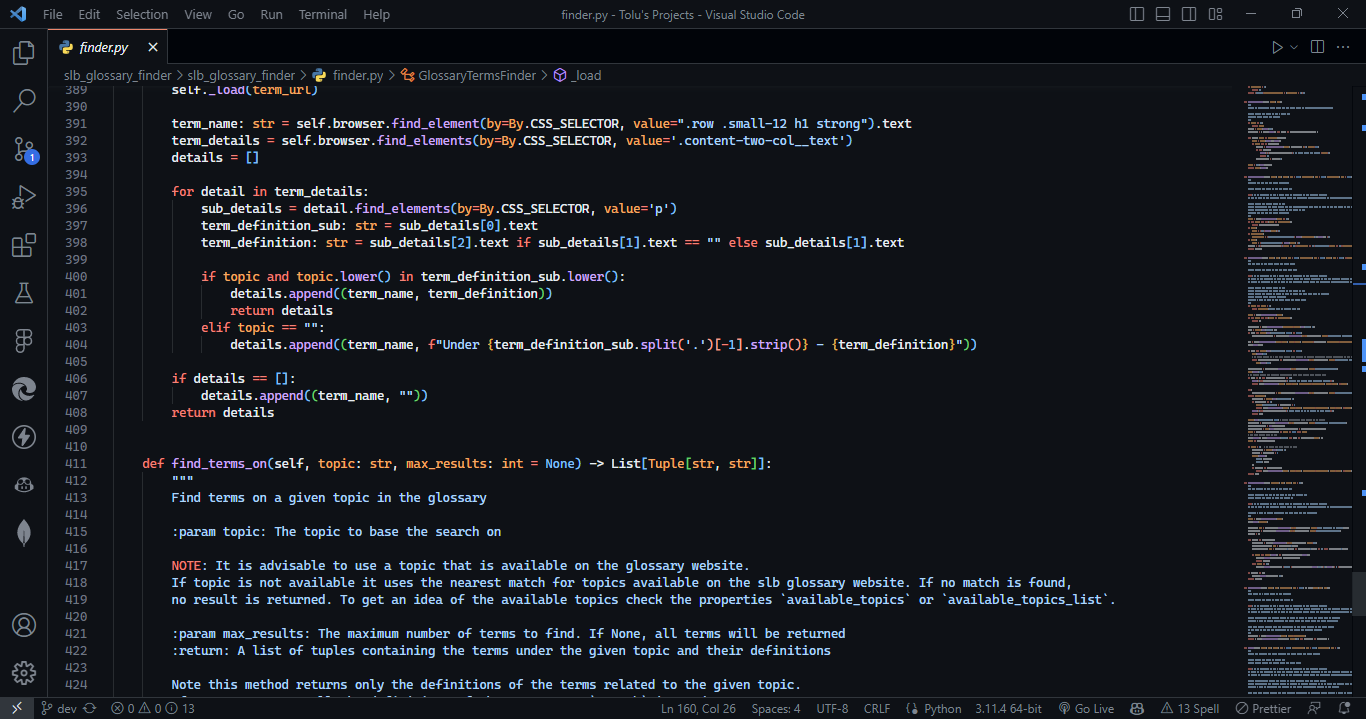Open the Go menu

click(x=236, y=14)
